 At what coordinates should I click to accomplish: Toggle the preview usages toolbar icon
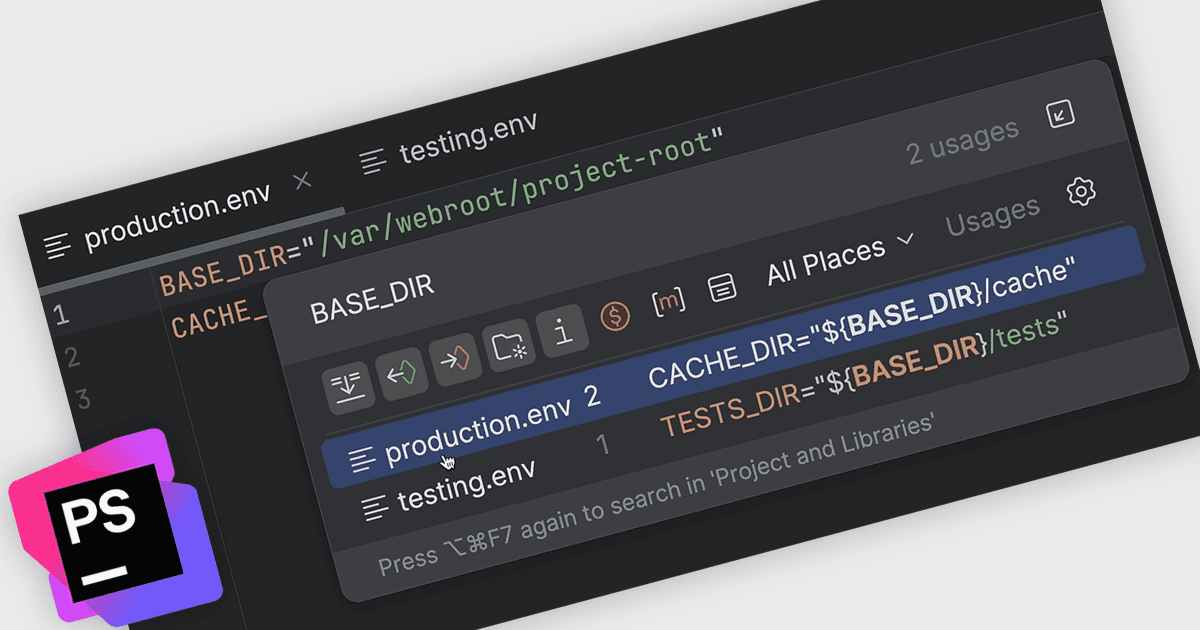349,386
